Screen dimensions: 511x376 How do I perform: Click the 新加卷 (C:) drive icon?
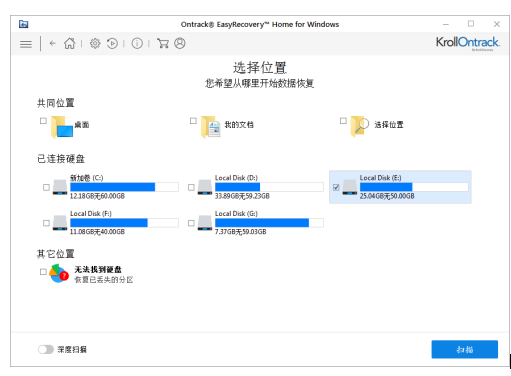click(60, 187)
